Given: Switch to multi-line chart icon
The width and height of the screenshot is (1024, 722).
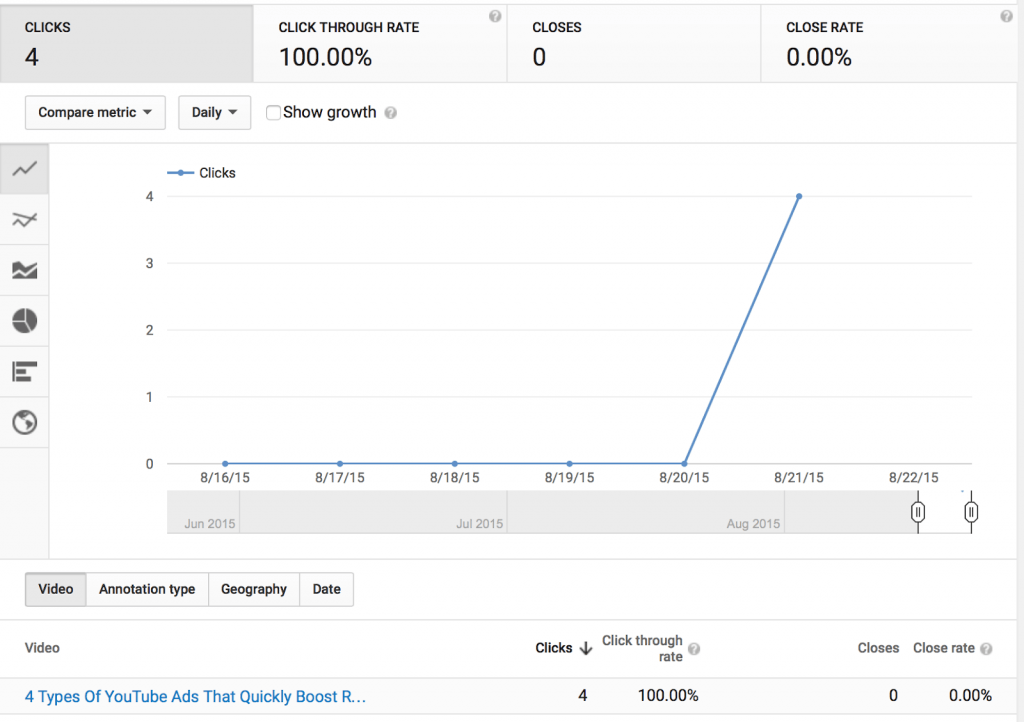Looking at the screenshot, I should tap(24, 220).
